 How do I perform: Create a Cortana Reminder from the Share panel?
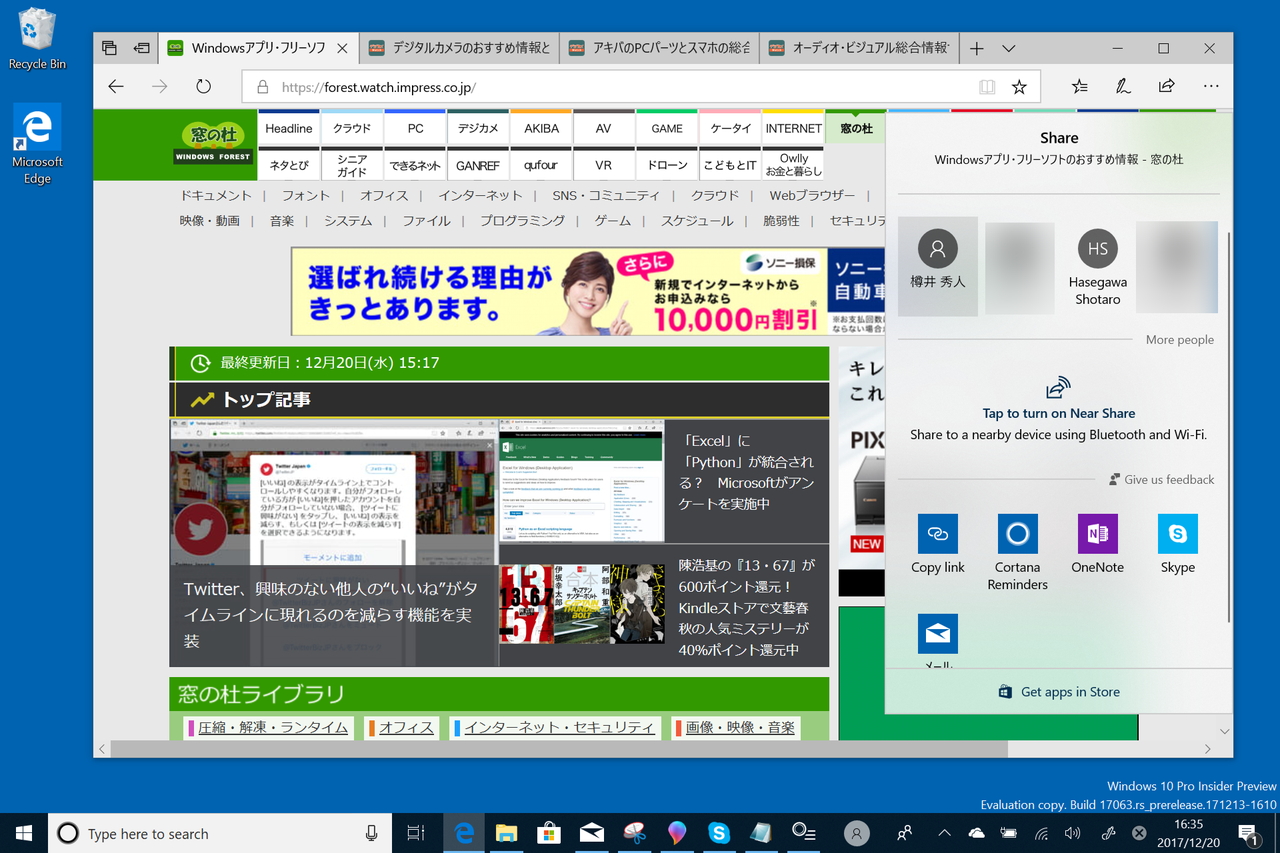[x=1017, y=535]
